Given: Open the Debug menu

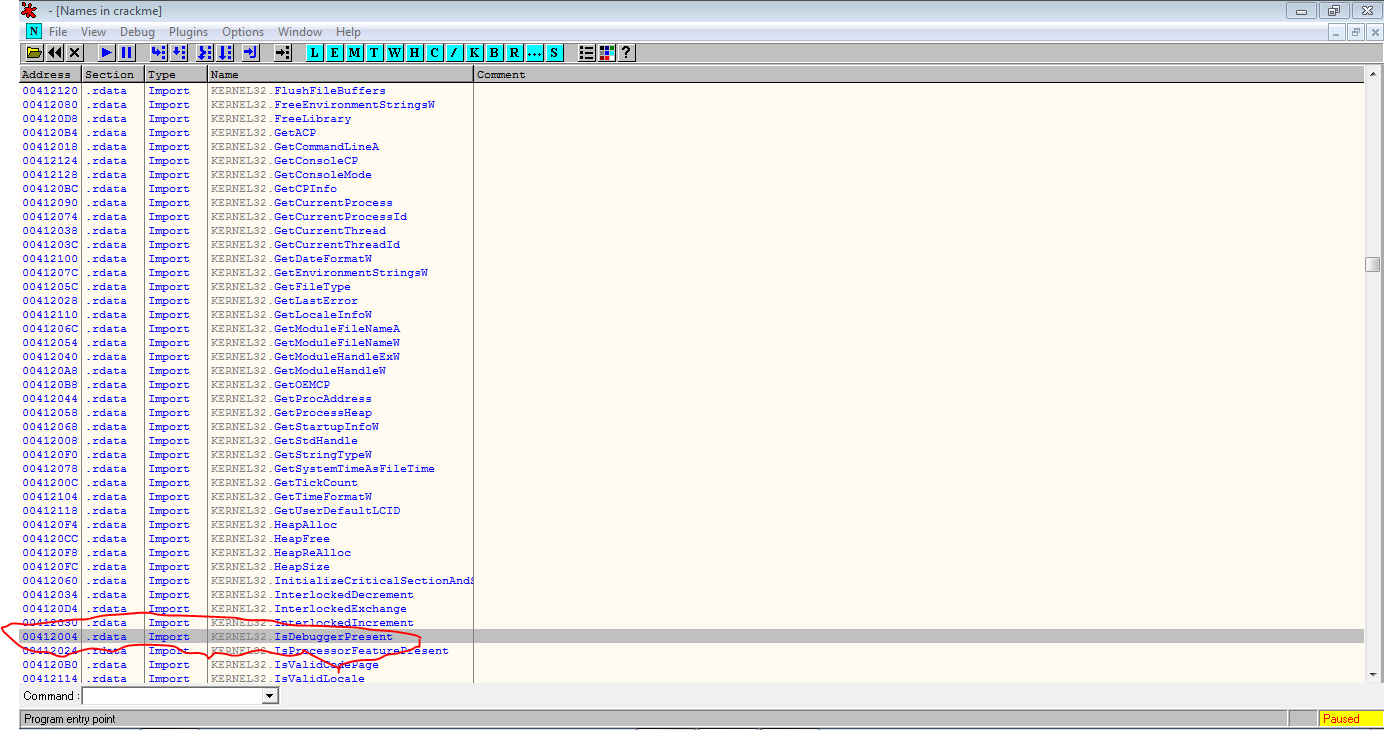Looking at the screenshot, I should 137,31.
